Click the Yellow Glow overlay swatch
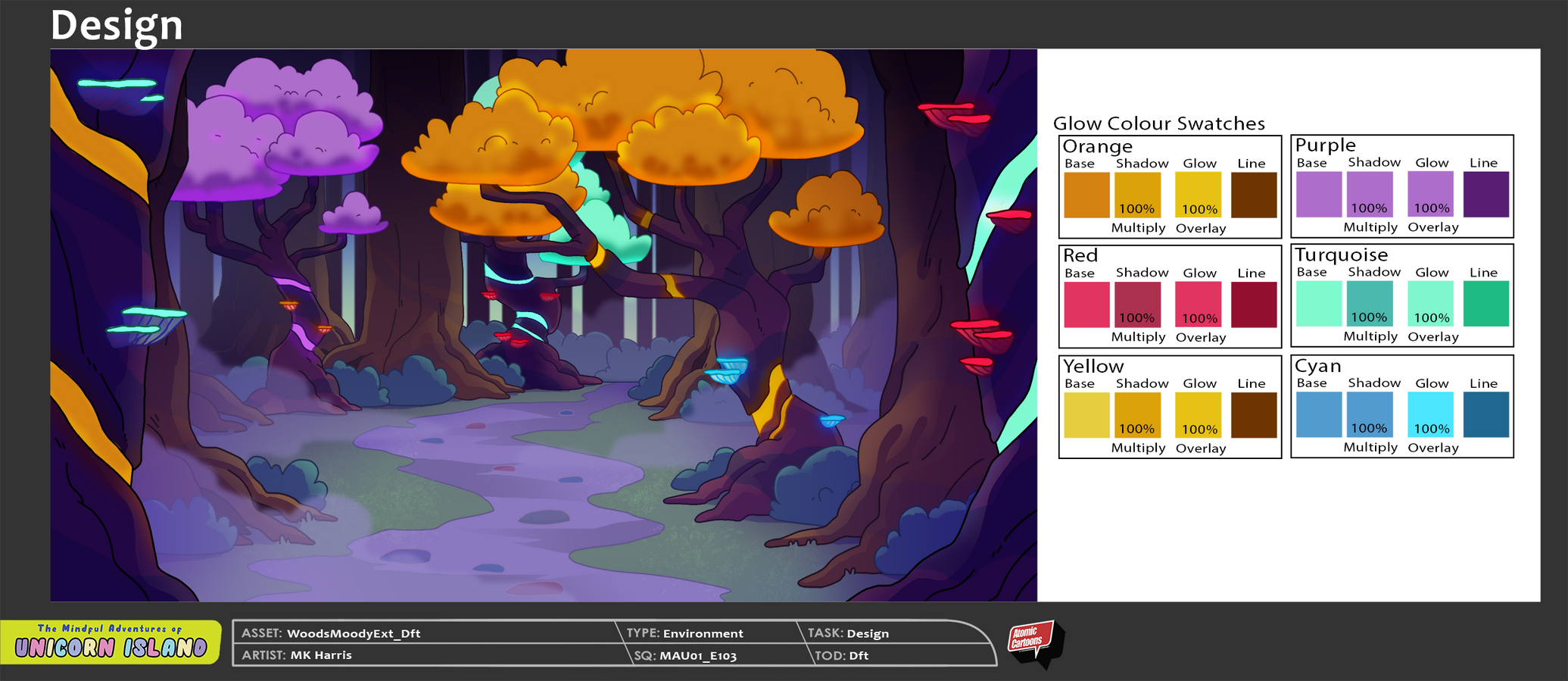Screen dimensions: 1568x681 [x=1198, y=415]
